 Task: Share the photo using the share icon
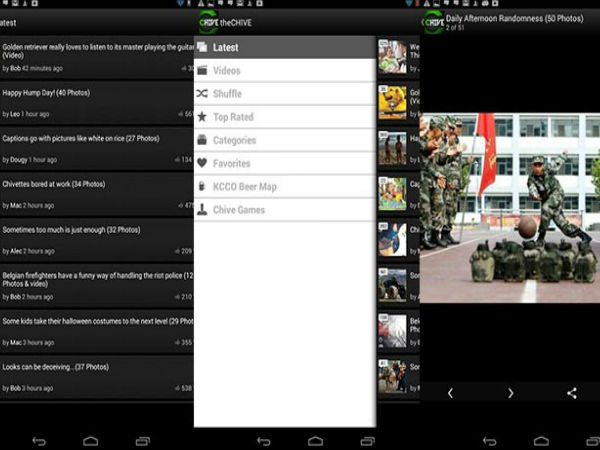click(x=572, y=393)
